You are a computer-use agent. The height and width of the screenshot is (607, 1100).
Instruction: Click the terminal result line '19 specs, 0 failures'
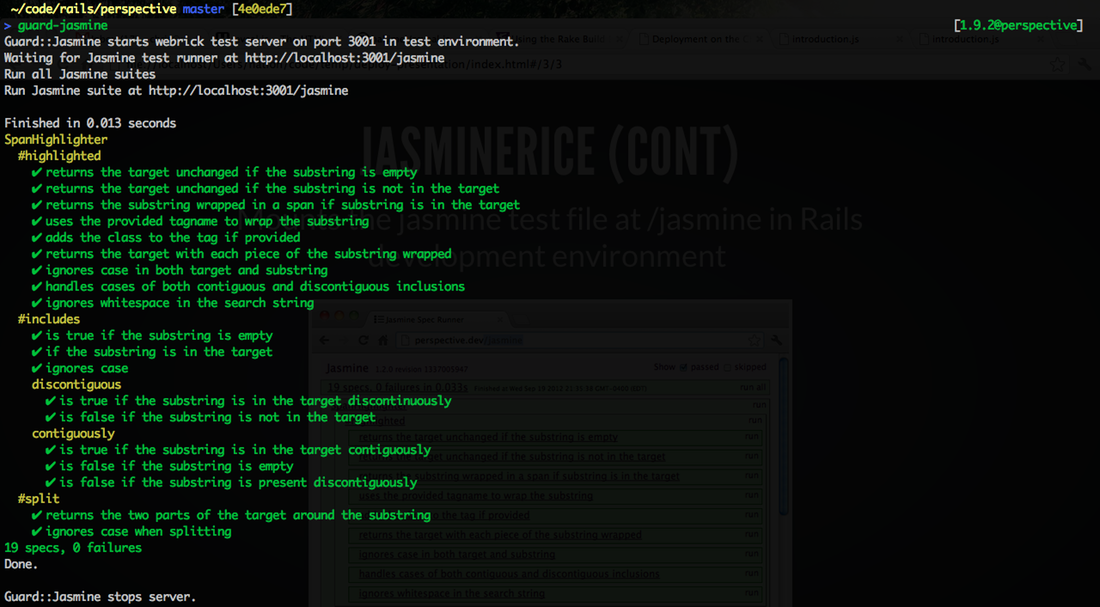73,547
